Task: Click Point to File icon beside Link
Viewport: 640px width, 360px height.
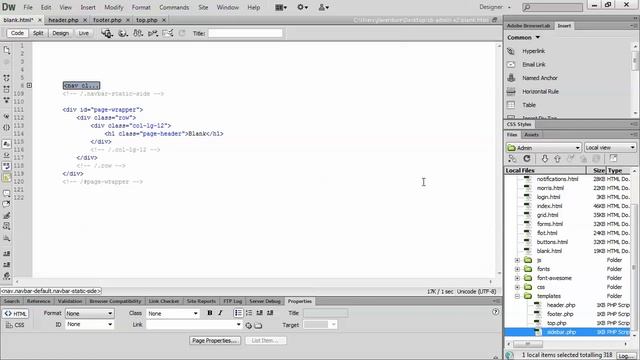Action: pos(249,325)
